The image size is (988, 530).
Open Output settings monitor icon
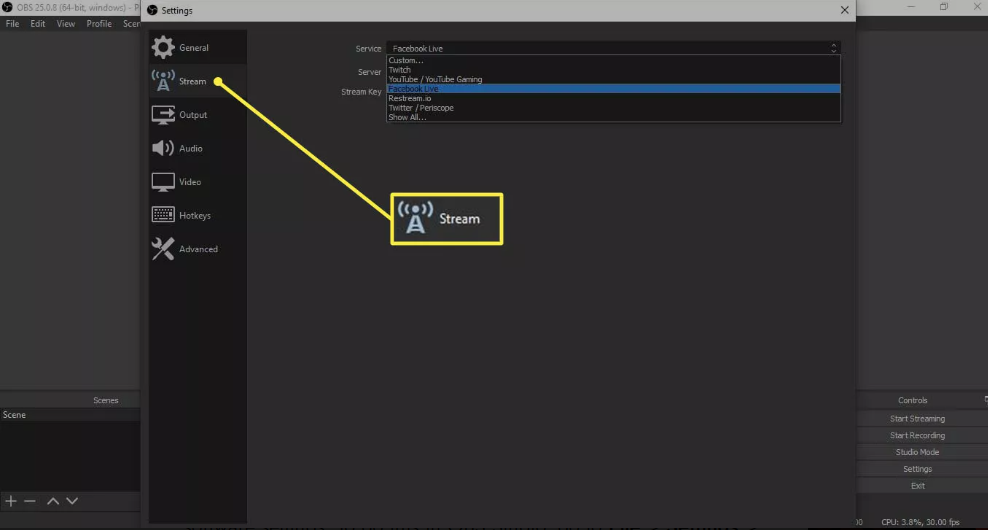(x=163, y=115)
